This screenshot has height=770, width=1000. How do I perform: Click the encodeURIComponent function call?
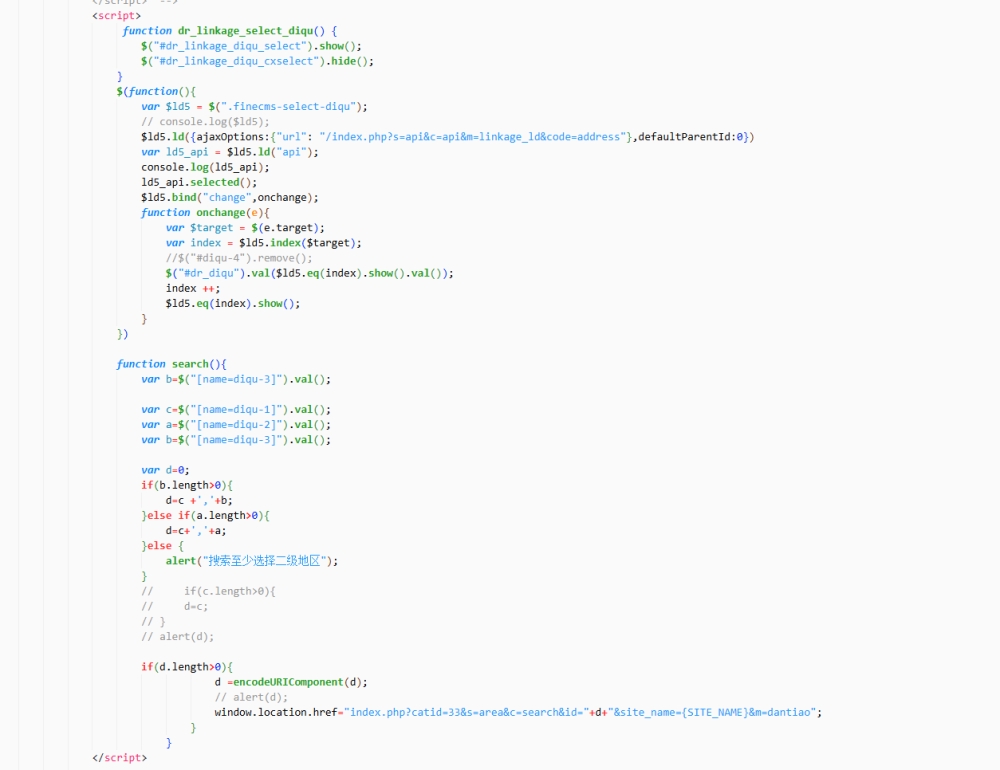288,682
